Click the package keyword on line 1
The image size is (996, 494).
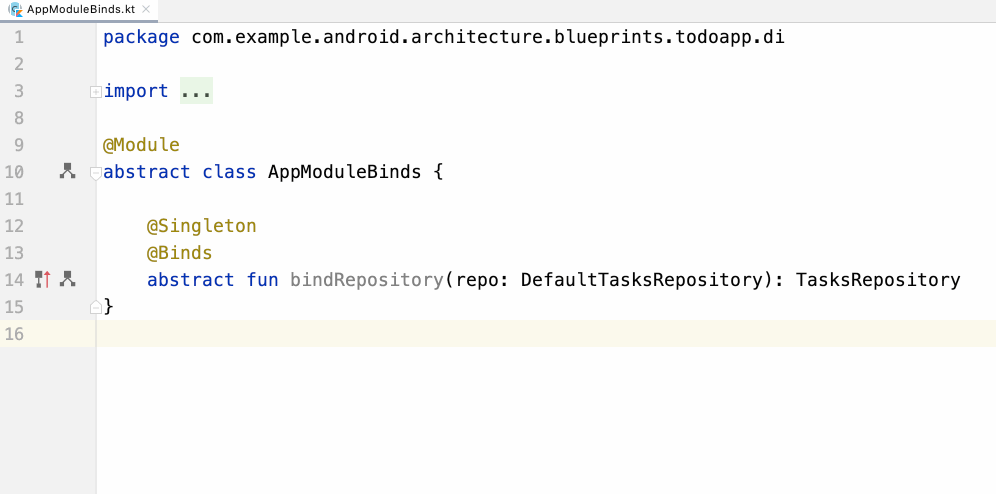(x=141, y=38)
